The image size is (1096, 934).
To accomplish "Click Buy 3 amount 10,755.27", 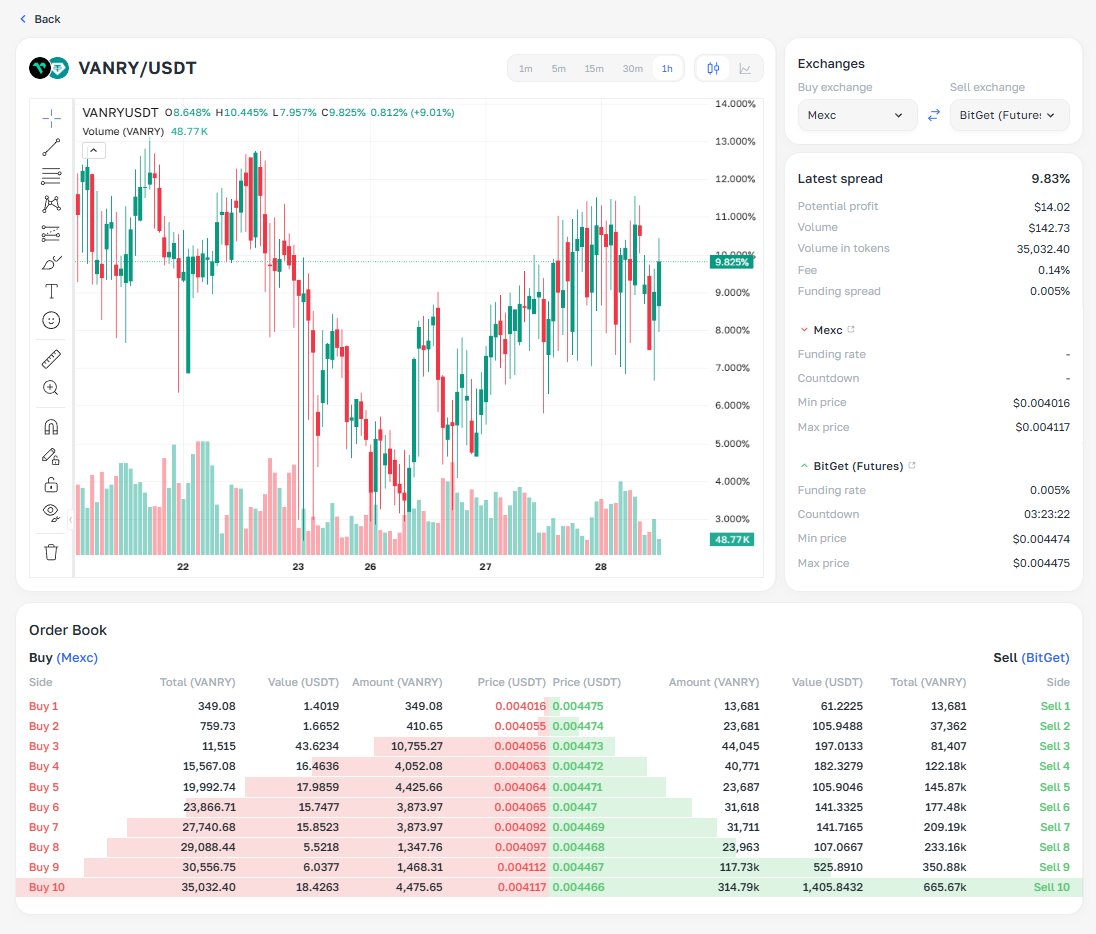I will 417,746.
